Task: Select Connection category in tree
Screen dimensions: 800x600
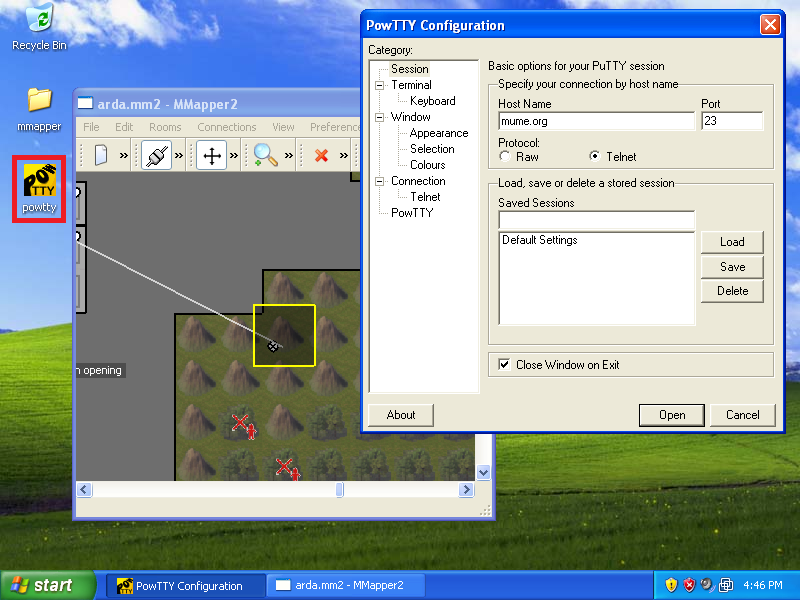Action: tap(418, 181)
